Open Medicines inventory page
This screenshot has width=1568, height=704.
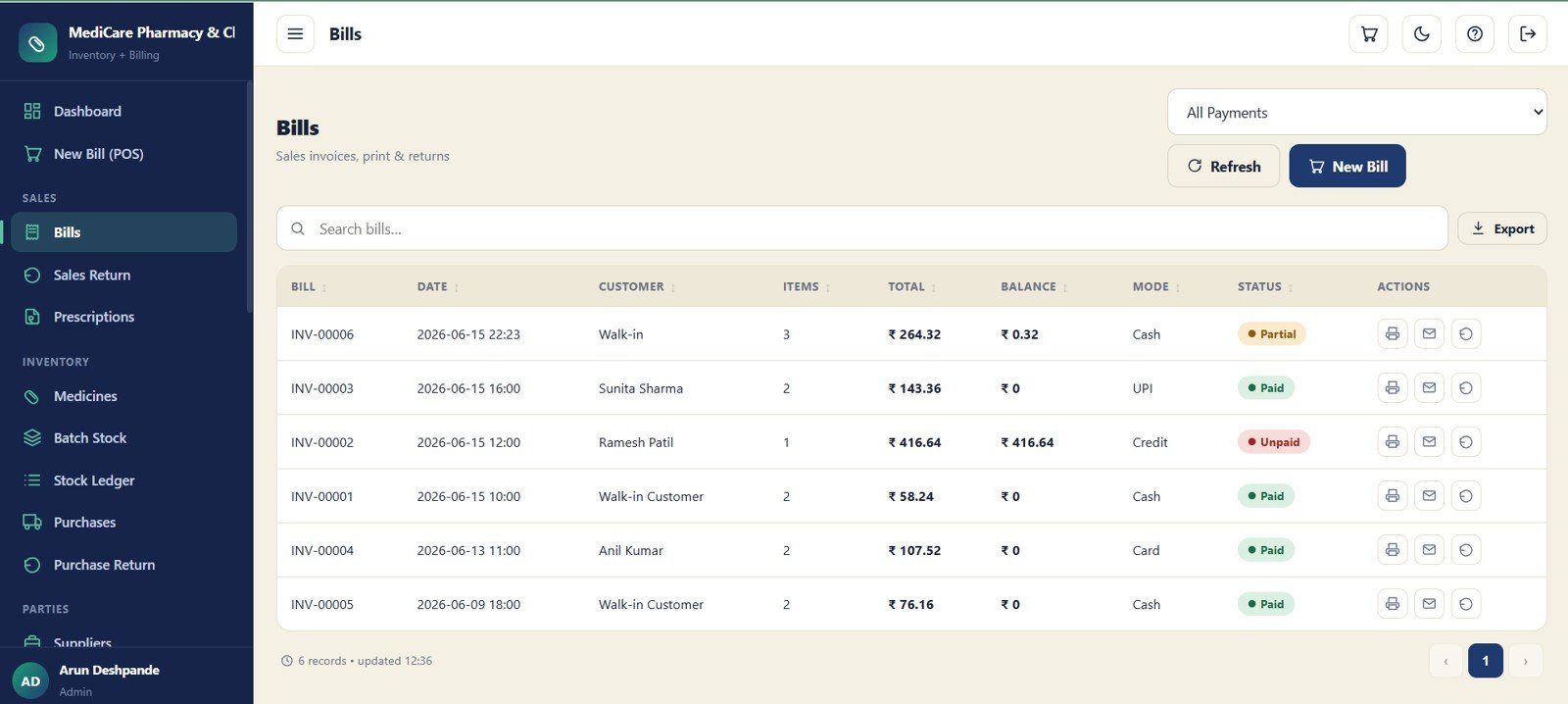(123, 396)
